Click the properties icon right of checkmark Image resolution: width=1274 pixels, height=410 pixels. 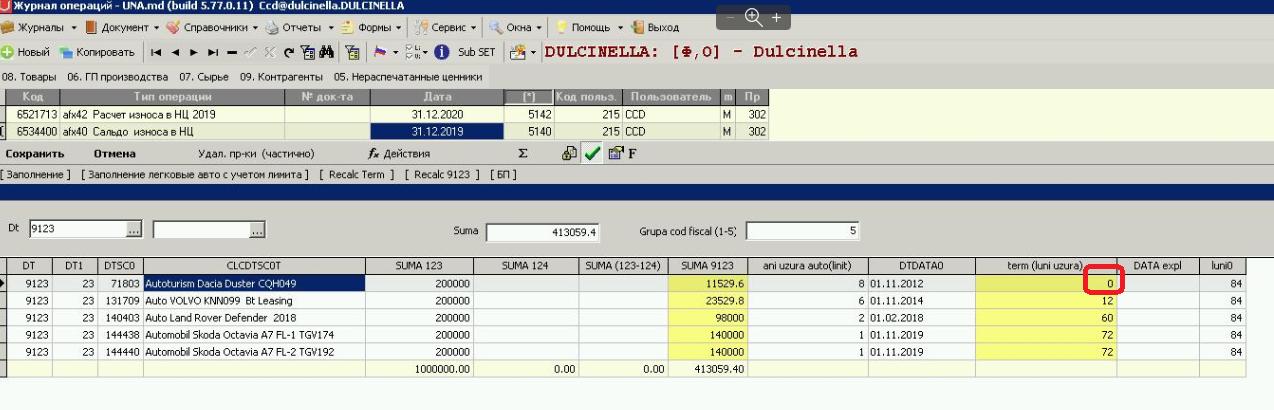point(615,154)
